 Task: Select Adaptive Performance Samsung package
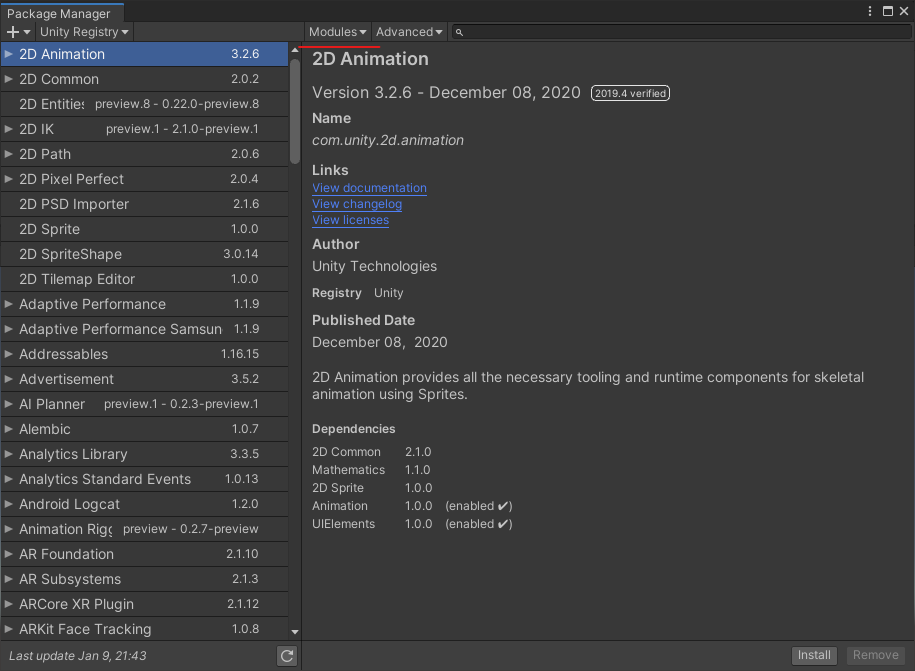(x=145, y=329)
